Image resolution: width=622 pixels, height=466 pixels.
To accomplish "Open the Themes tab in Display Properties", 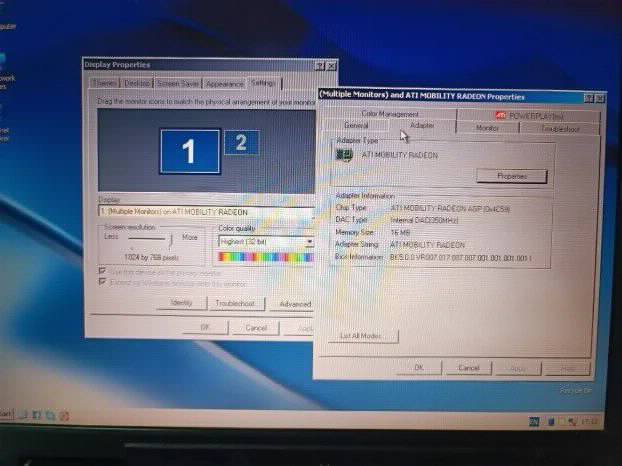I will (x=105, y=83).
